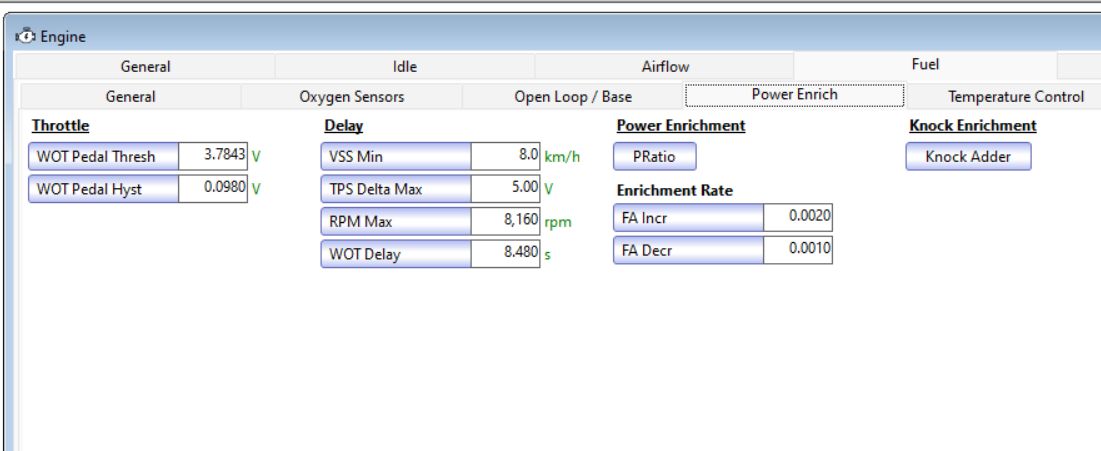Click the PRatio button
This screenshot has width=1101, height=451.
[654, 157]
